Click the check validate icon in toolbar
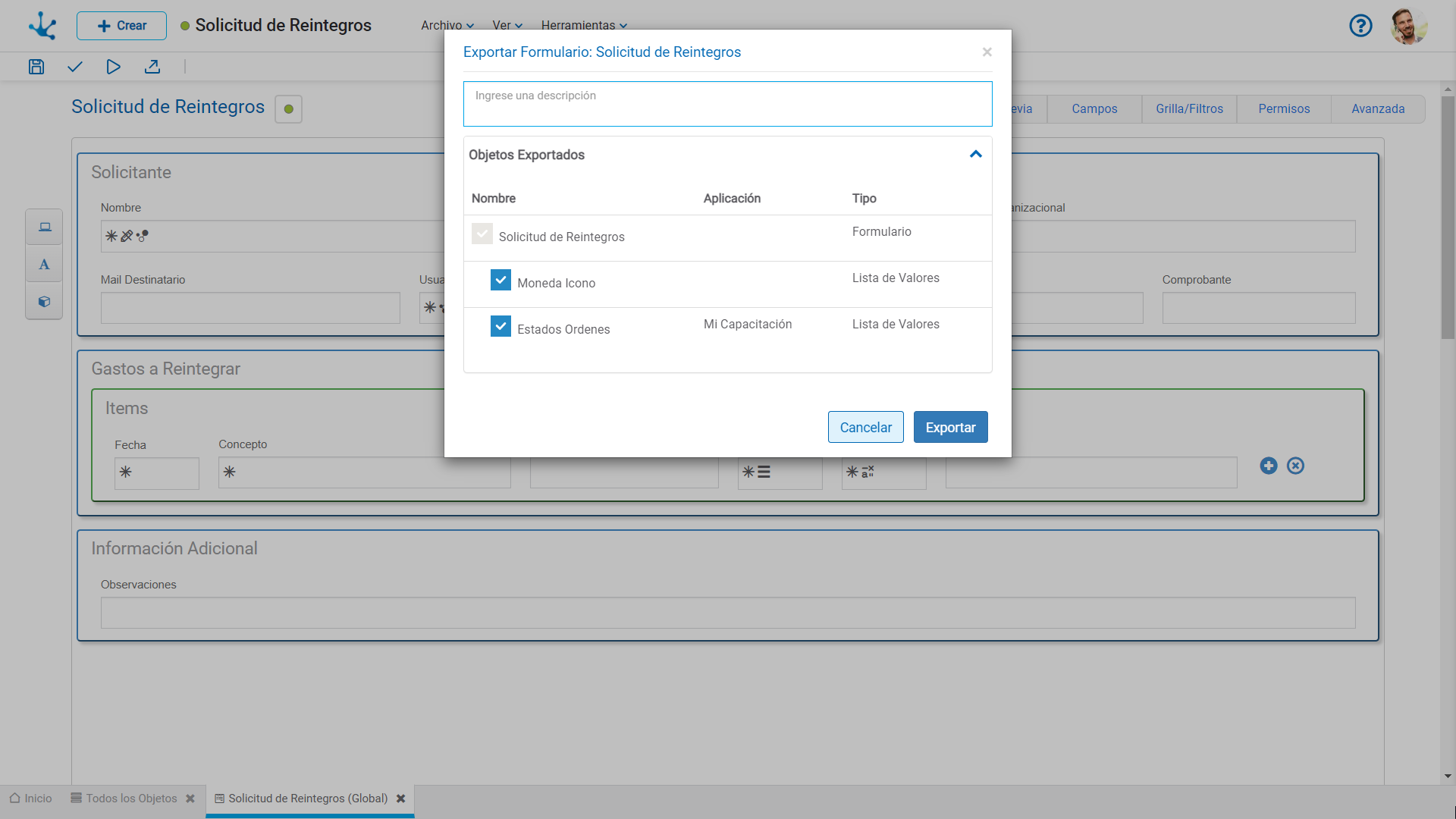Screen dimensions: 1456x819 74,67
